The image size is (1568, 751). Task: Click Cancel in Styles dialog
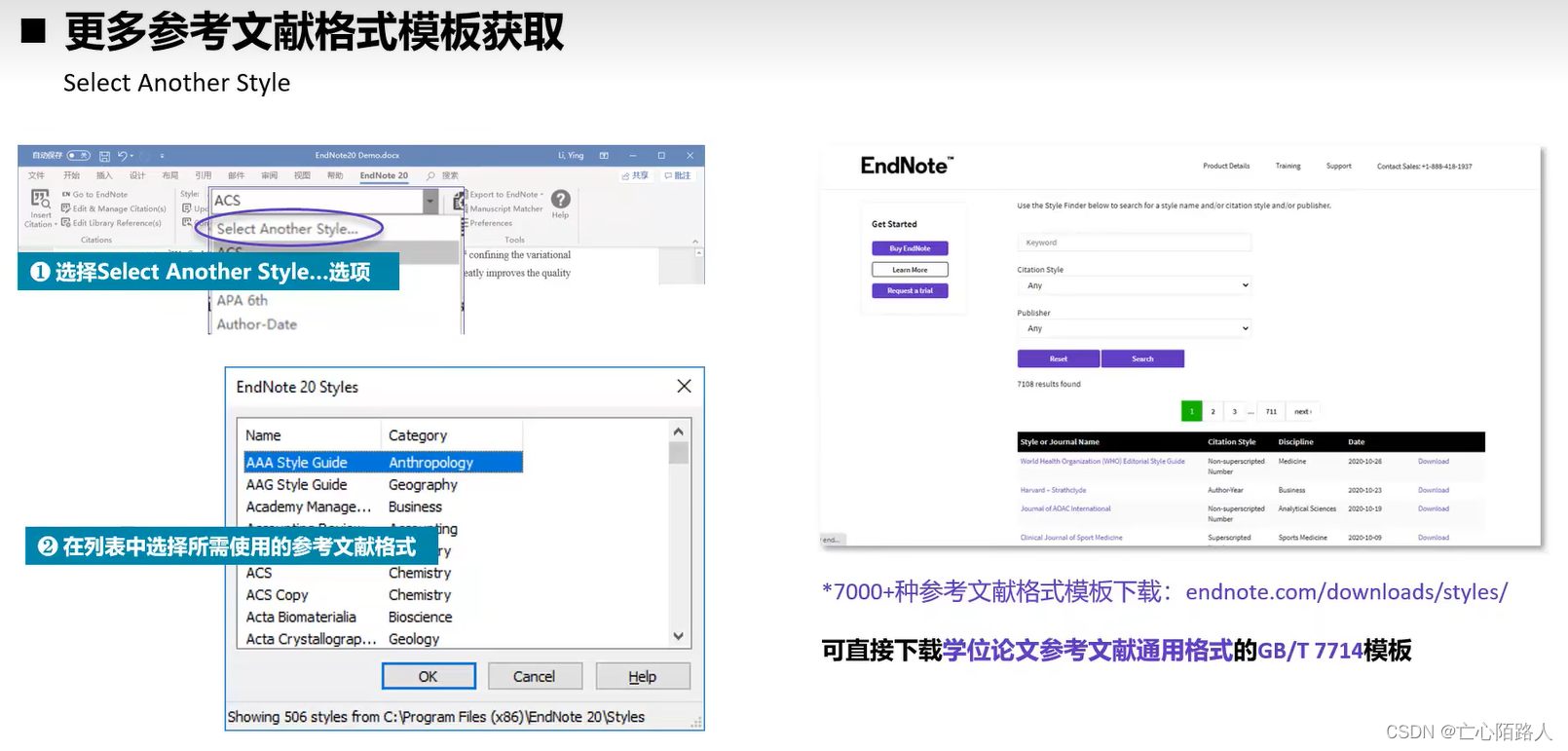pos(534,676)
